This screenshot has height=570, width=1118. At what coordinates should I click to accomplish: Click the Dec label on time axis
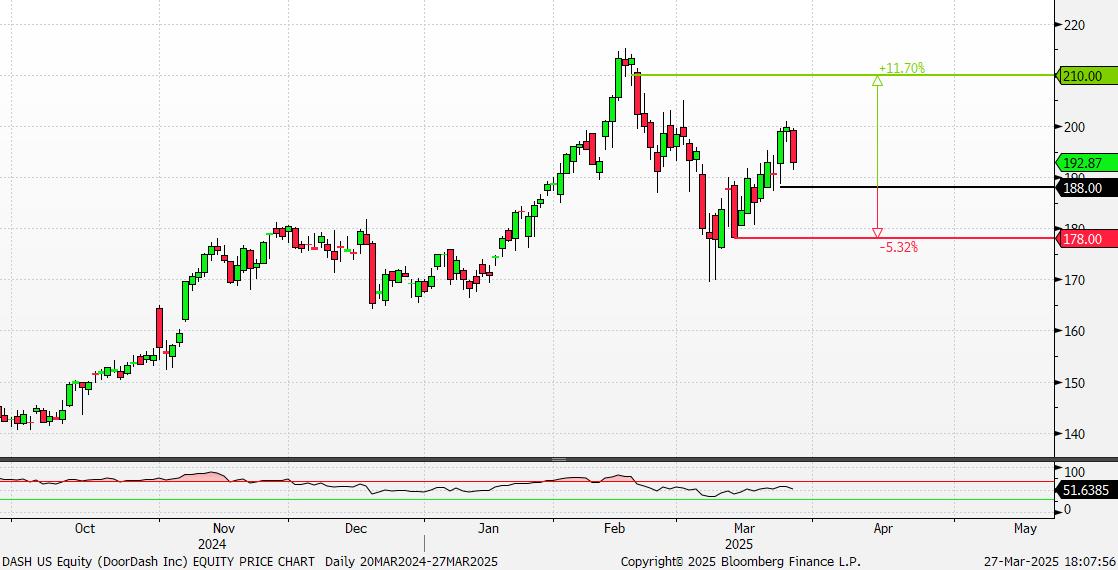355,529
